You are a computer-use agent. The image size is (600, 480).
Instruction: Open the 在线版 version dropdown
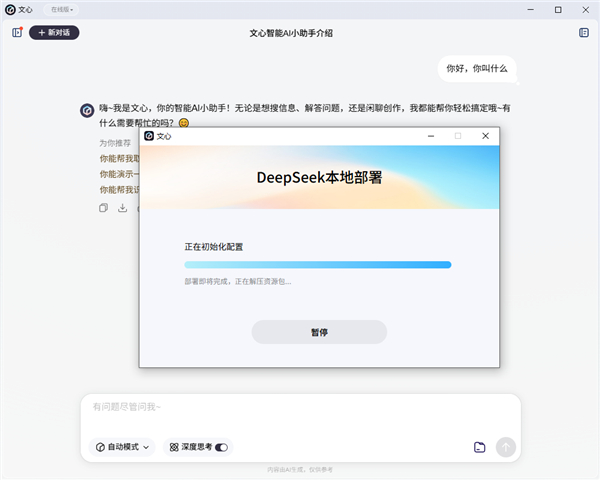62,9
